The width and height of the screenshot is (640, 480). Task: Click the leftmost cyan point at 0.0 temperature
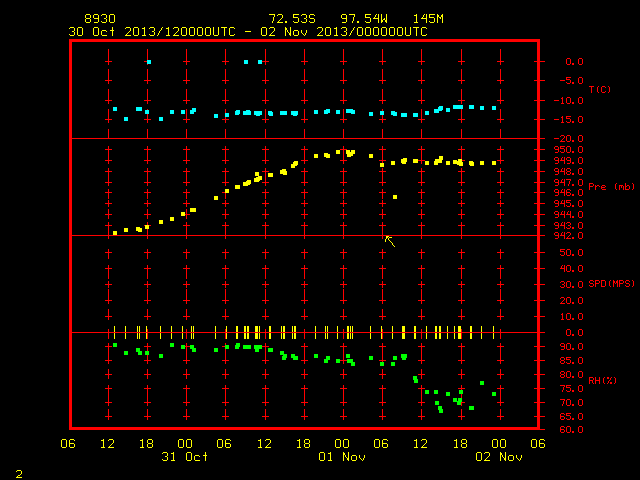click(x=149, y=62)
